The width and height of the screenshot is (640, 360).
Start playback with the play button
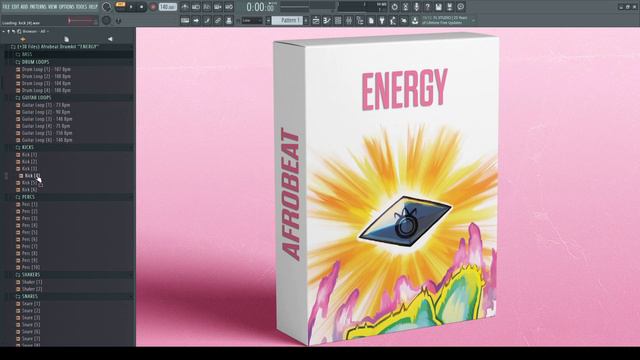131,7
